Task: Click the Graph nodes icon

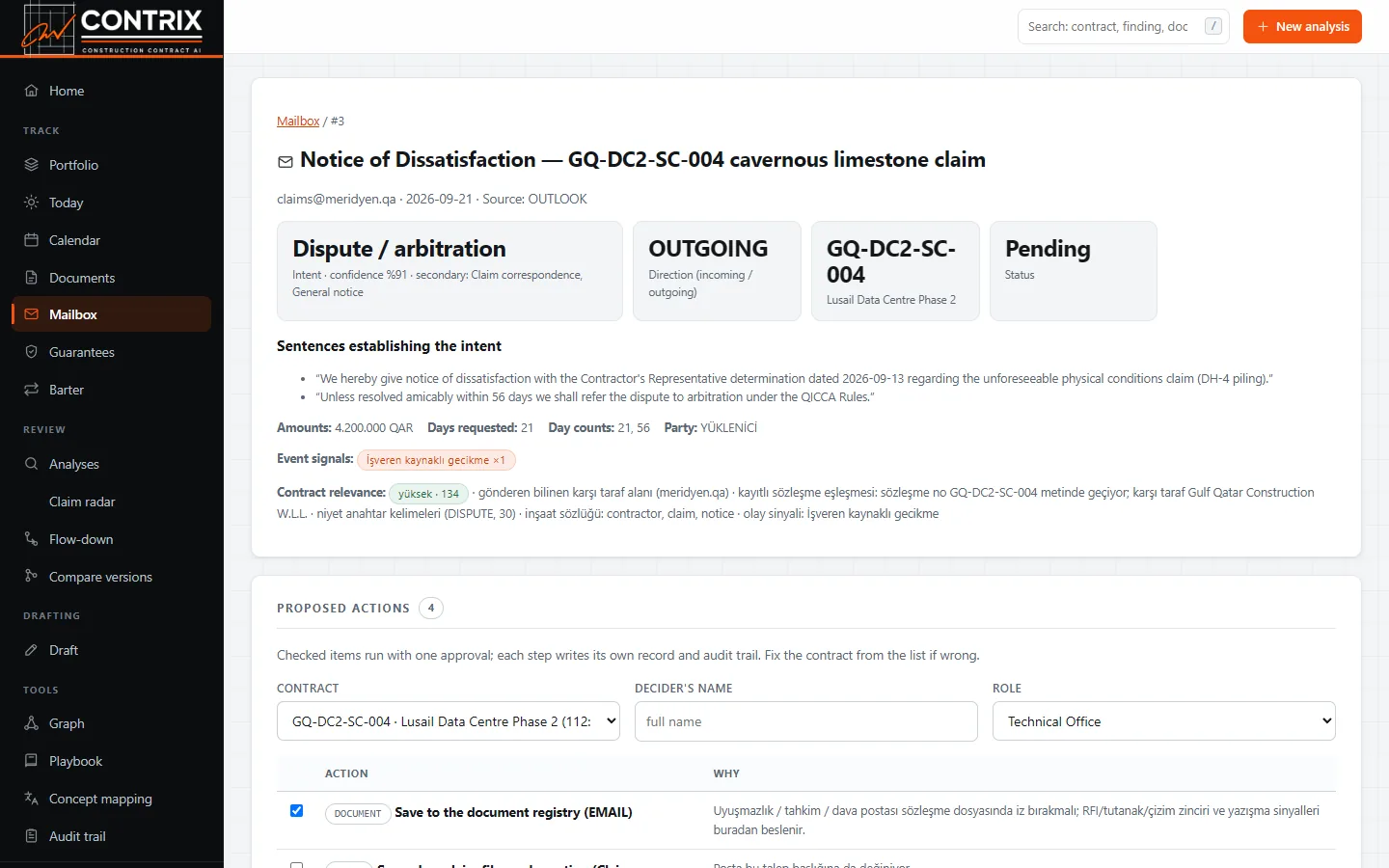Action: 31,723
